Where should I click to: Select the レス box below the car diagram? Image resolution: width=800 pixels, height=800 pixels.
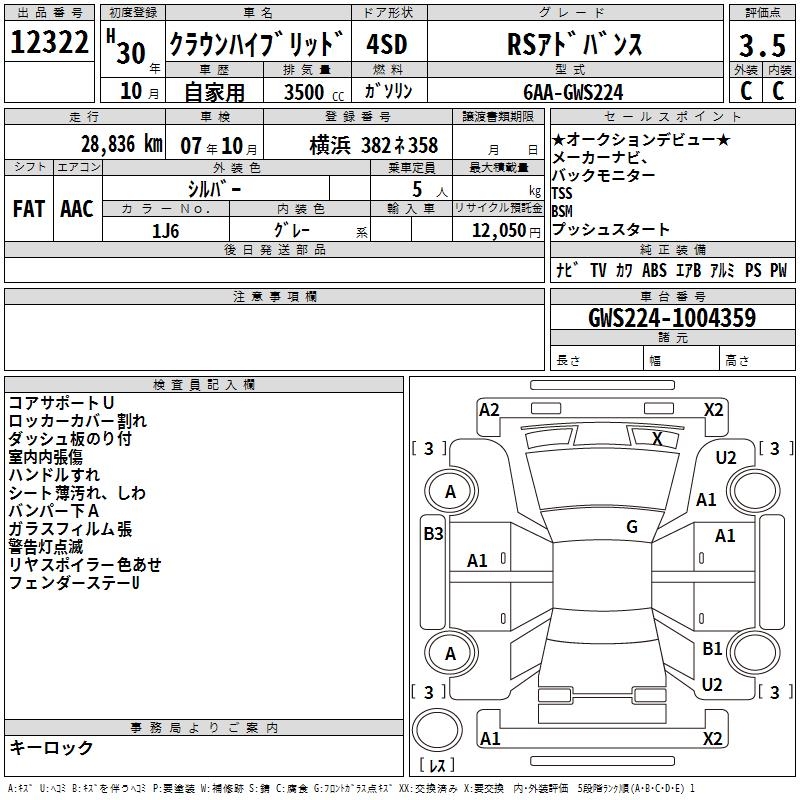[437, 766]
